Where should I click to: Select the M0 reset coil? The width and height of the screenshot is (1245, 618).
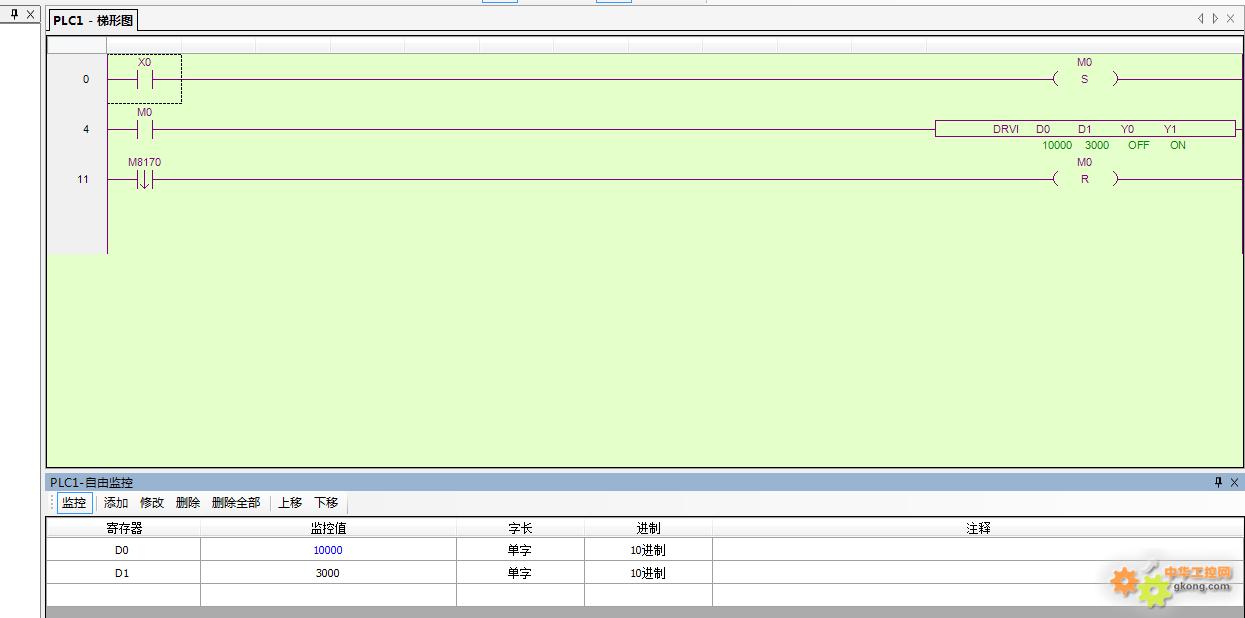(x=1085, y=179)
